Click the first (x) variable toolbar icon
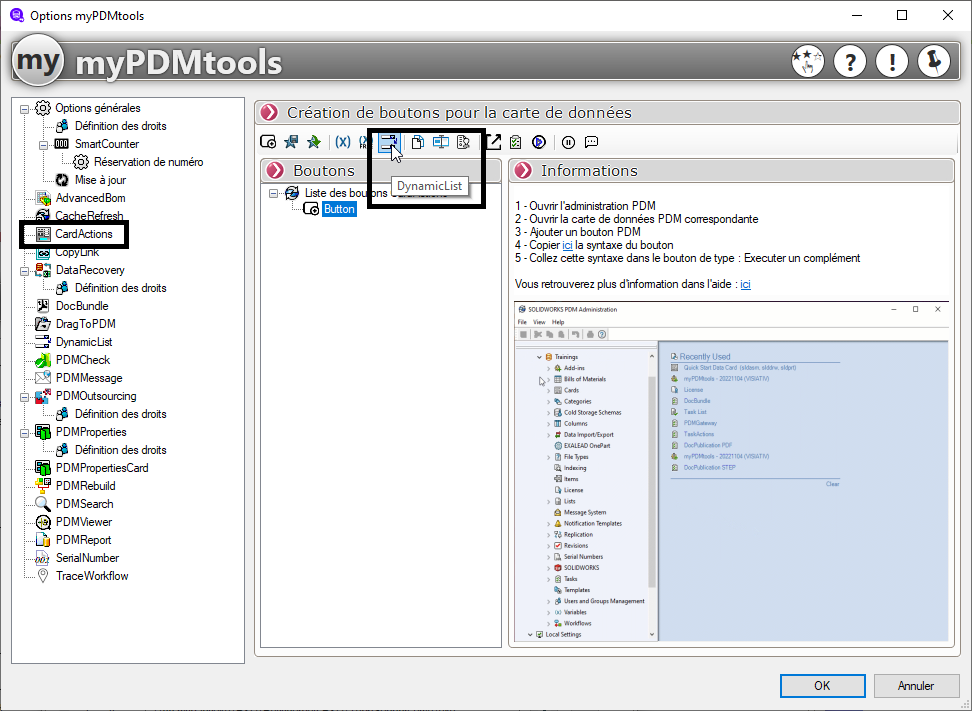Viewport: 972px width, 711px height. [x=342, y=142]
